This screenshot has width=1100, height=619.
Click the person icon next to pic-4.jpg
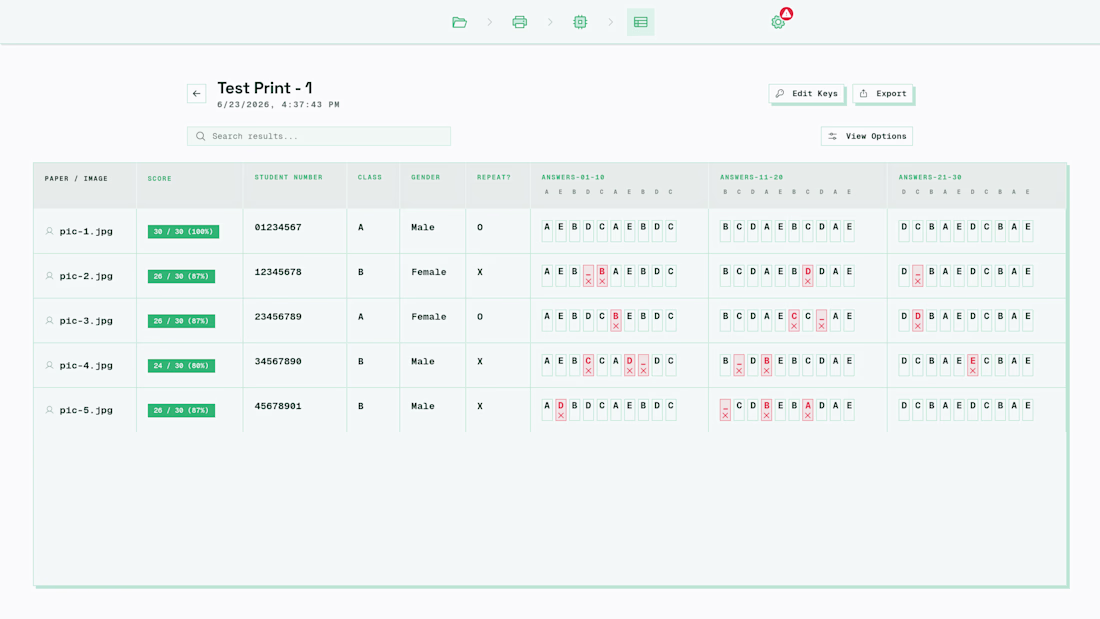pos(50,365)
